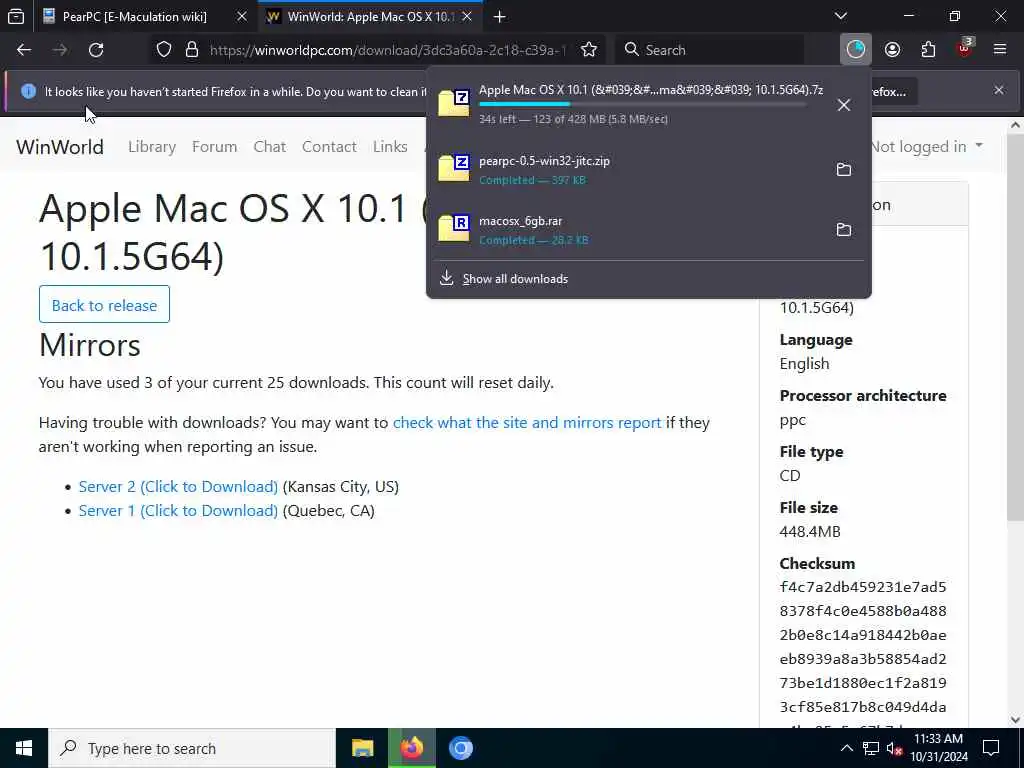Open Chromium from the taskbar
Viewport: 1024px width, 768px height.
461,748
